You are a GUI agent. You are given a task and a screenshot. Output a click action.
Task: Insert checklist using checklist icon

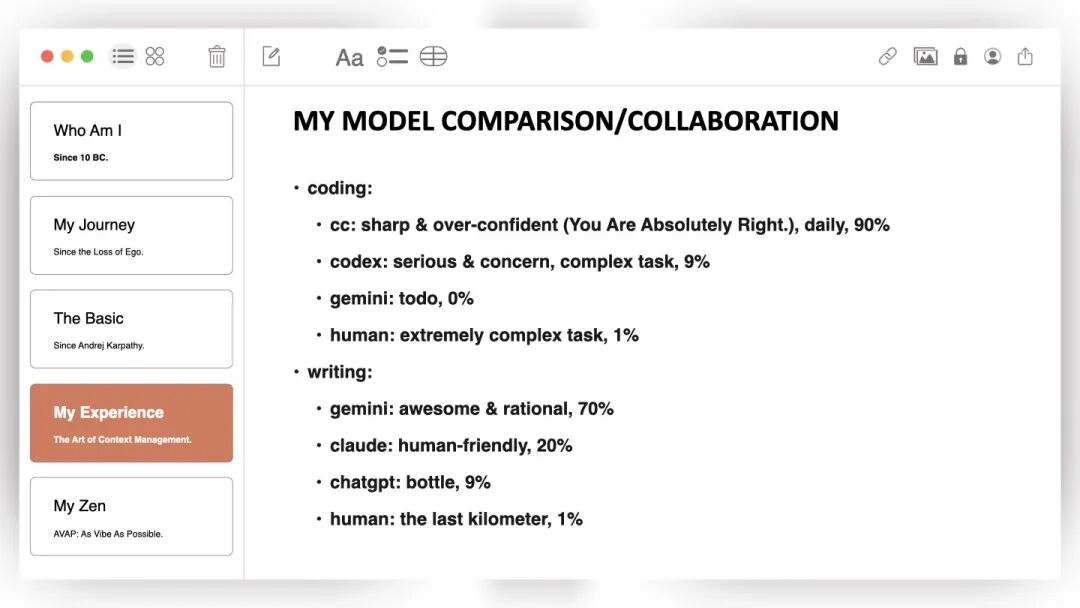[x=393, y=56]
